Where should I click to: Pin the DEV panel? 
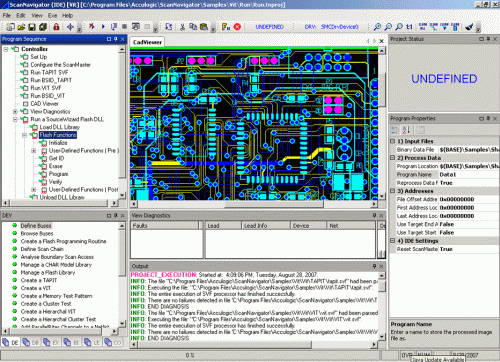point(116,215)
